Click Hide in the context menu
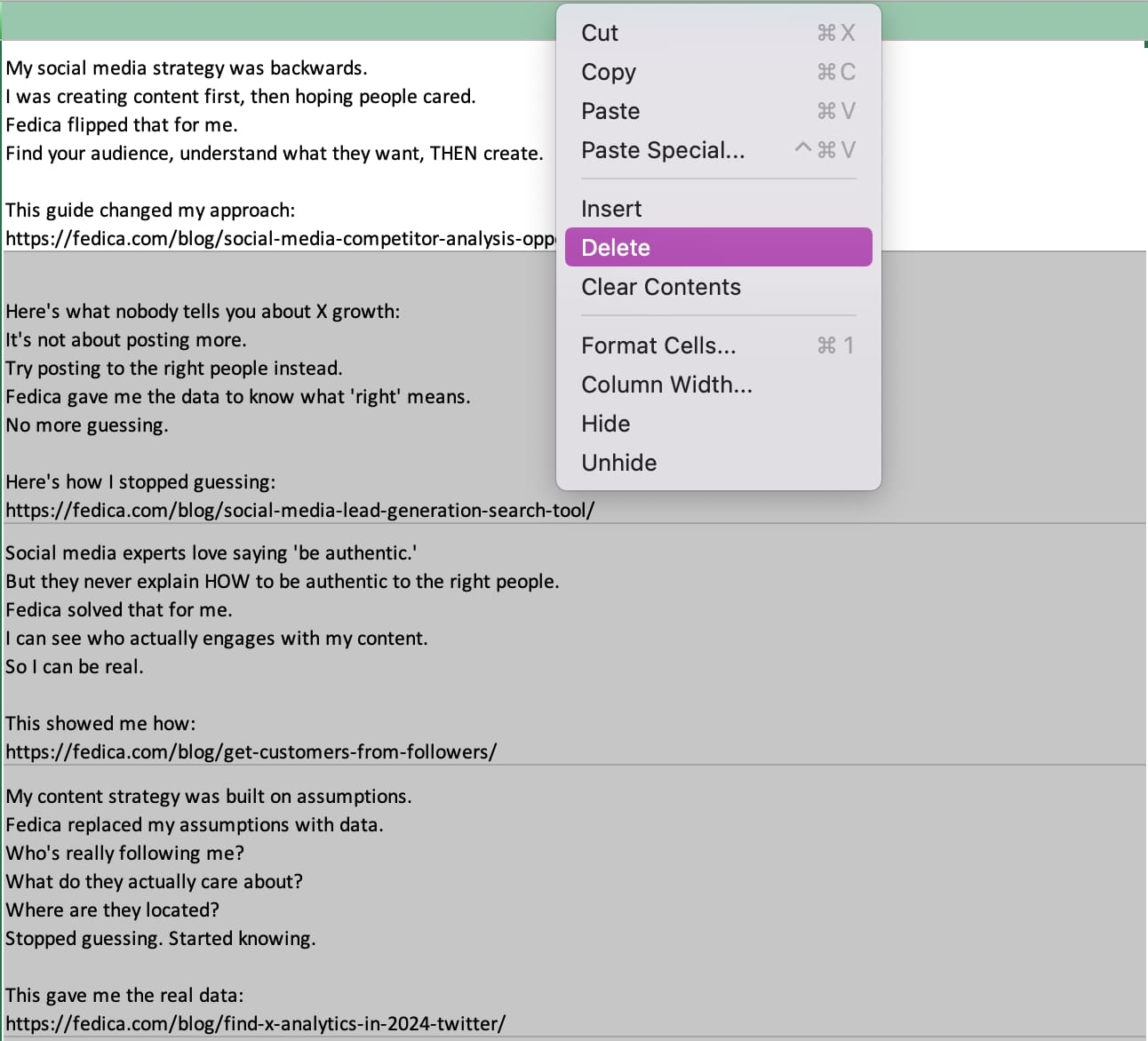Image resolution: width=1148 pixels, height=1041 pixels. click(x=605, y=424)
